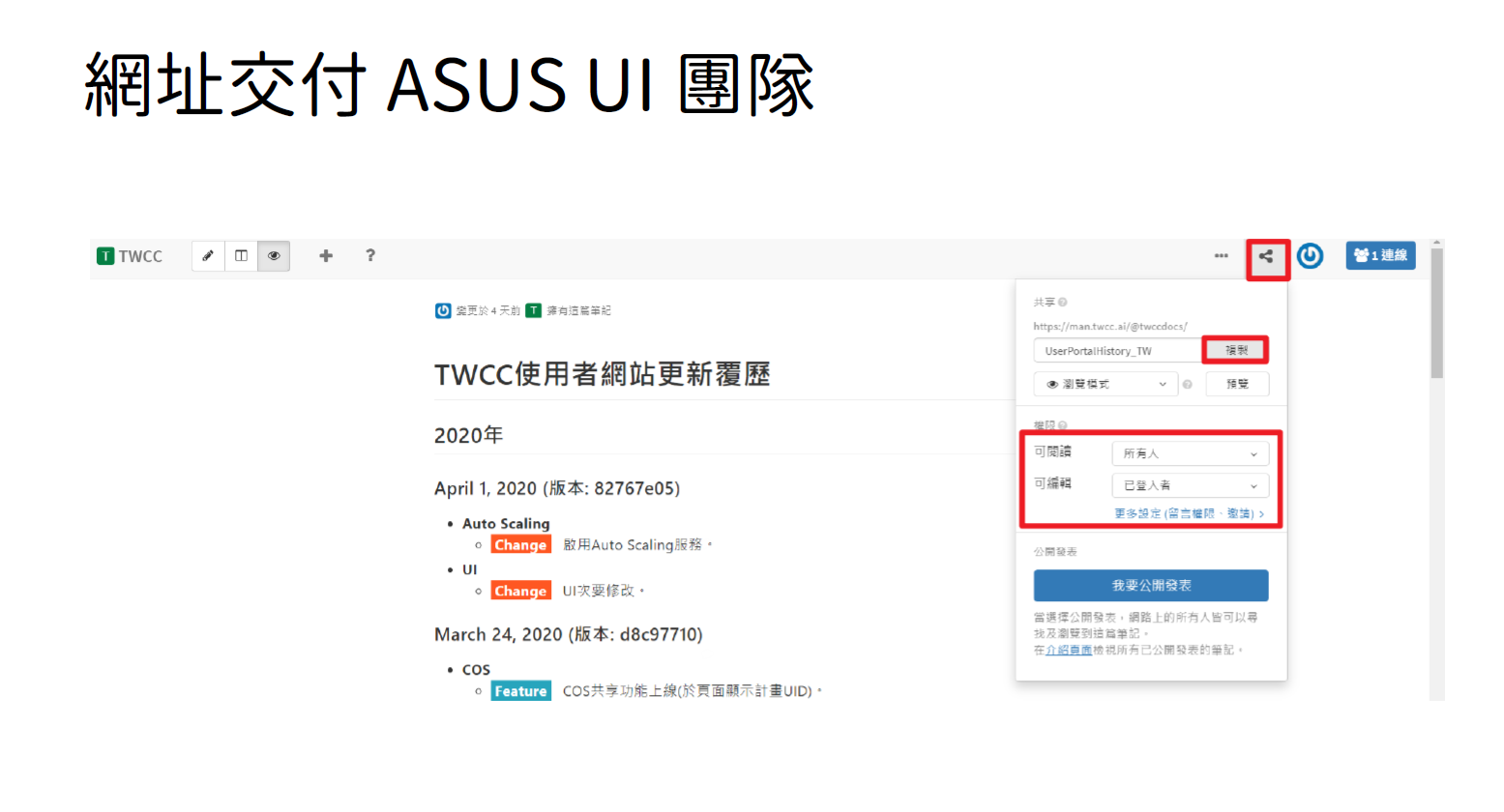
Task: Open the three-dot more options menu
Action: (1221, 256)
